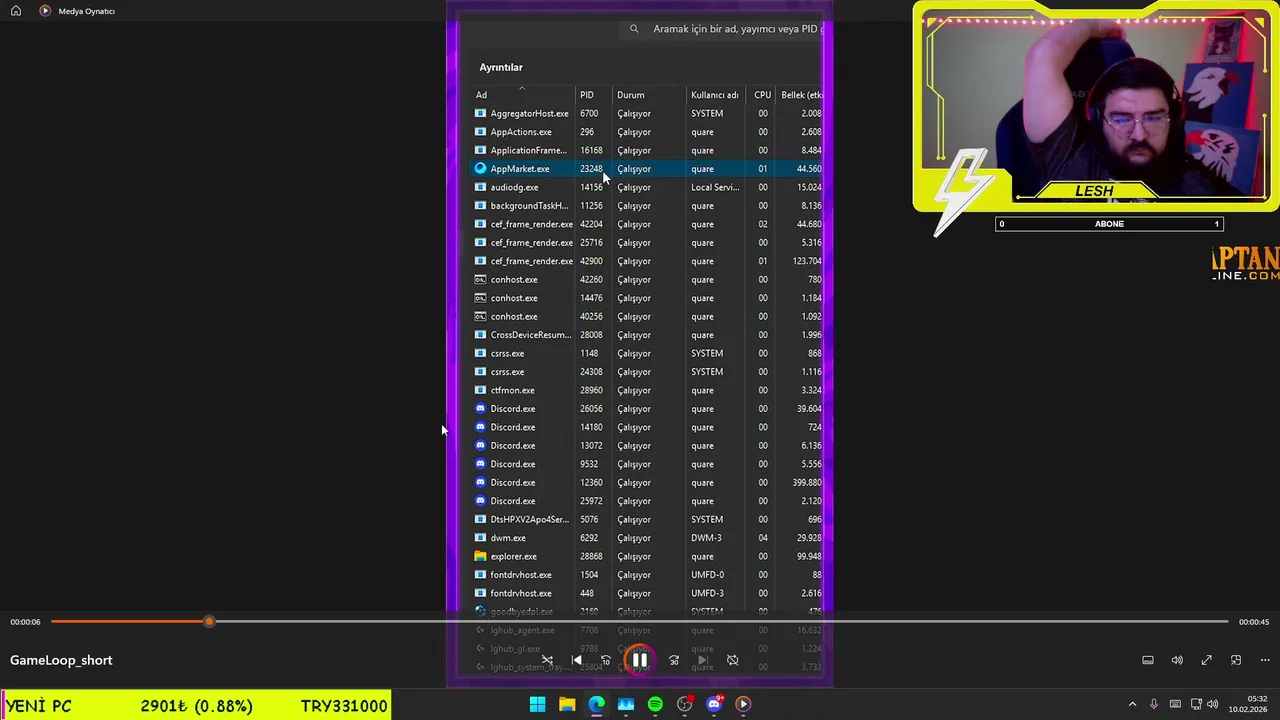Image resolution: width=1280 pixels, height=720 pixels.
Task: Sort by the Ad column header
Action: point(522,95)
